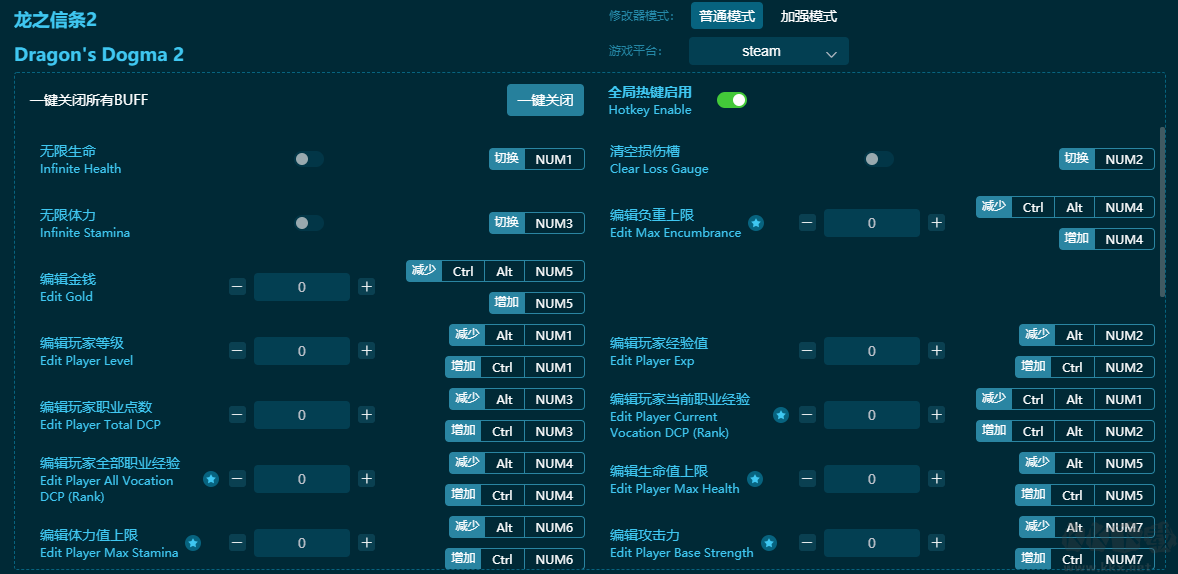
Task: Decrease Edit Player Base Strength with minus
Action: tap(807, 542)
